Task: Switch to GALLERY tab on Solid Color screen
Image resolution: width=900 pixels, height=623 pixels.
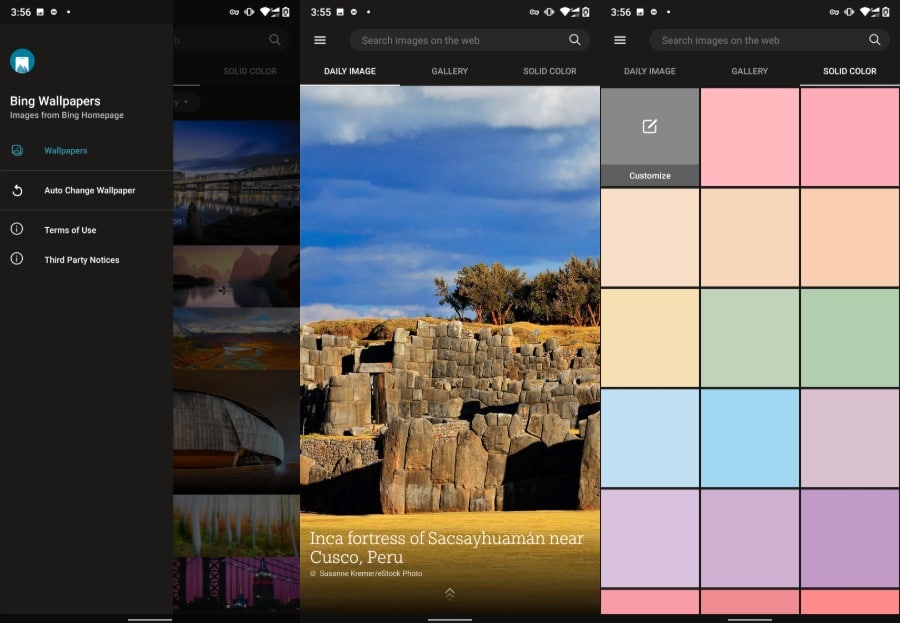Action: [x=750, y=71]
